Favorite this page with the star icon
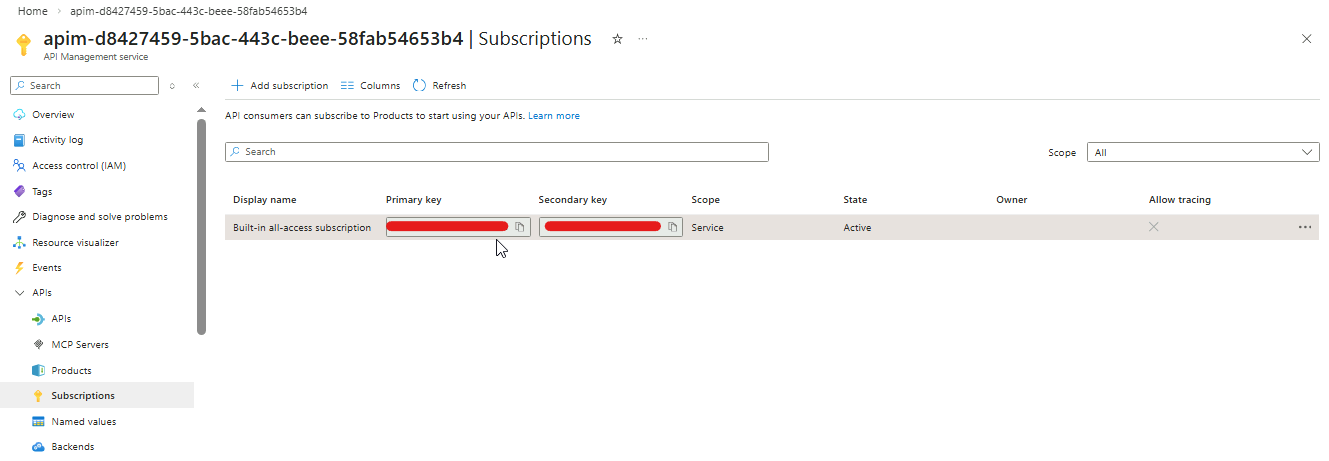The height and width of the screenshot is (461, 1329). [617, 39]
